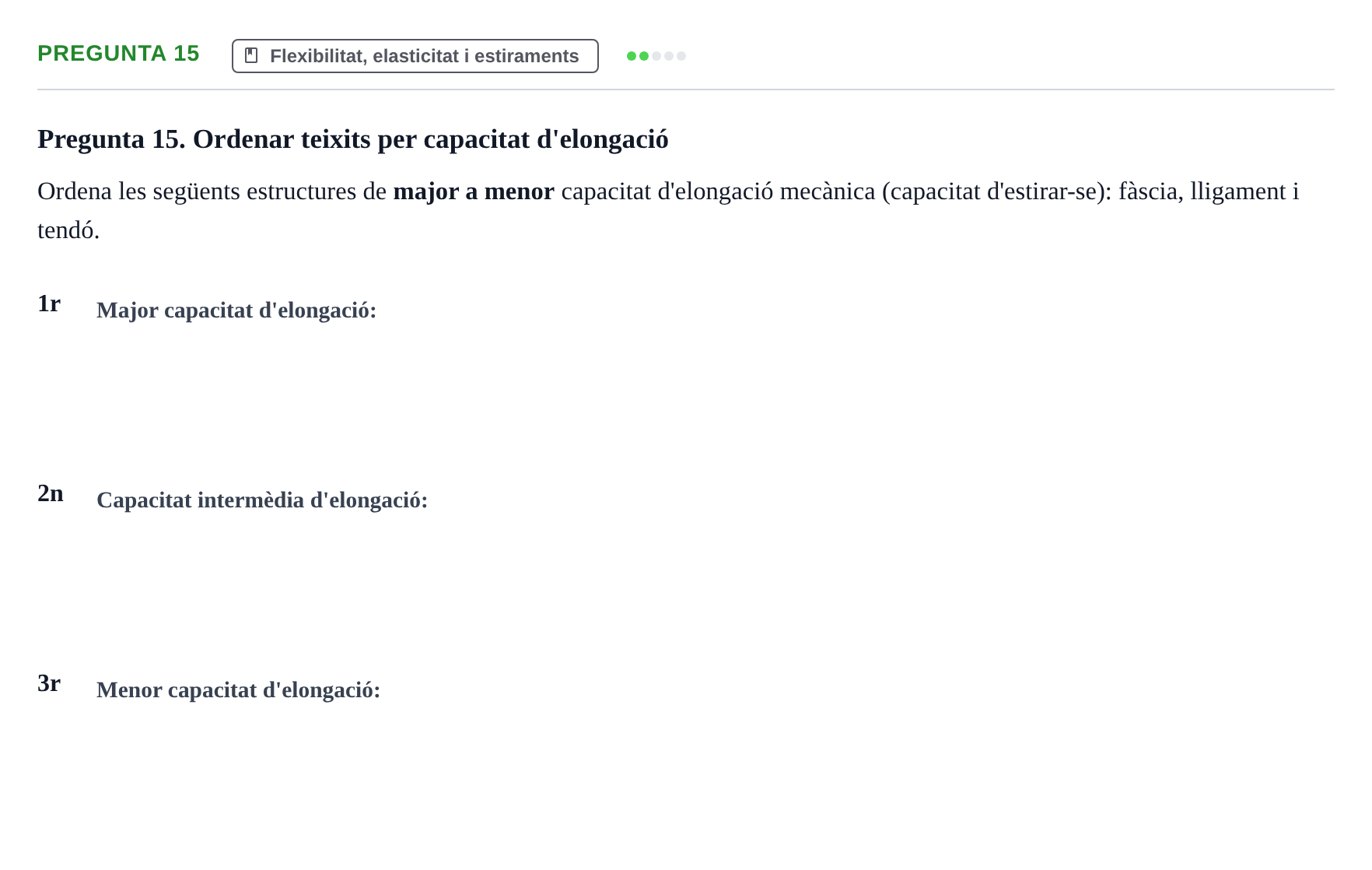Click the book icon in topic tag
Viewport: 1372px width, 870px height.
pos(251,55)
